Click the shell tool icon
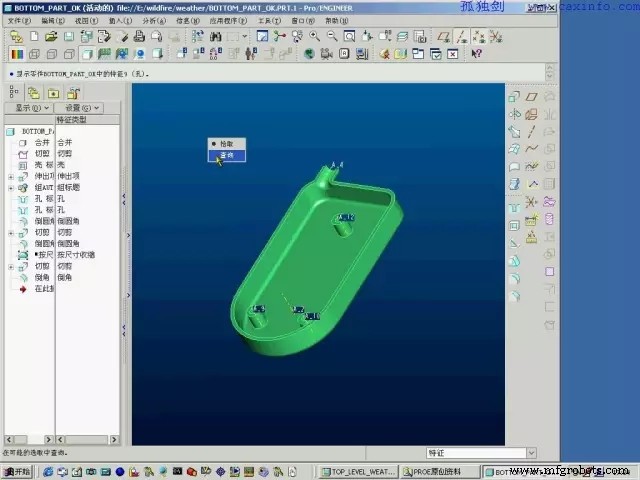 [x=514, y=225]
